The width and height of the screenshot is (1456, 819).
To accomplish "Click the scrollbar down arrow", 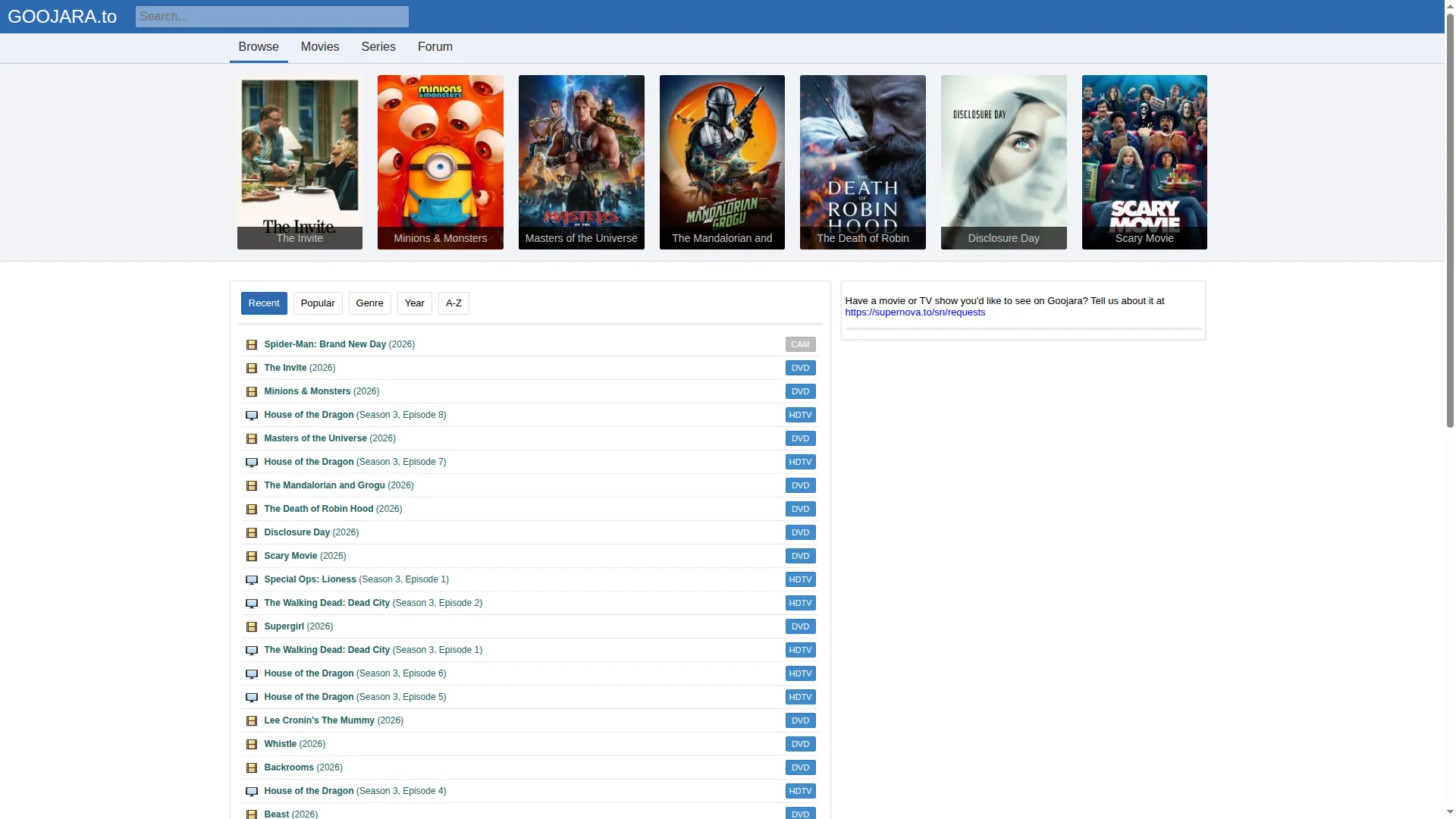I will 1450,813.
